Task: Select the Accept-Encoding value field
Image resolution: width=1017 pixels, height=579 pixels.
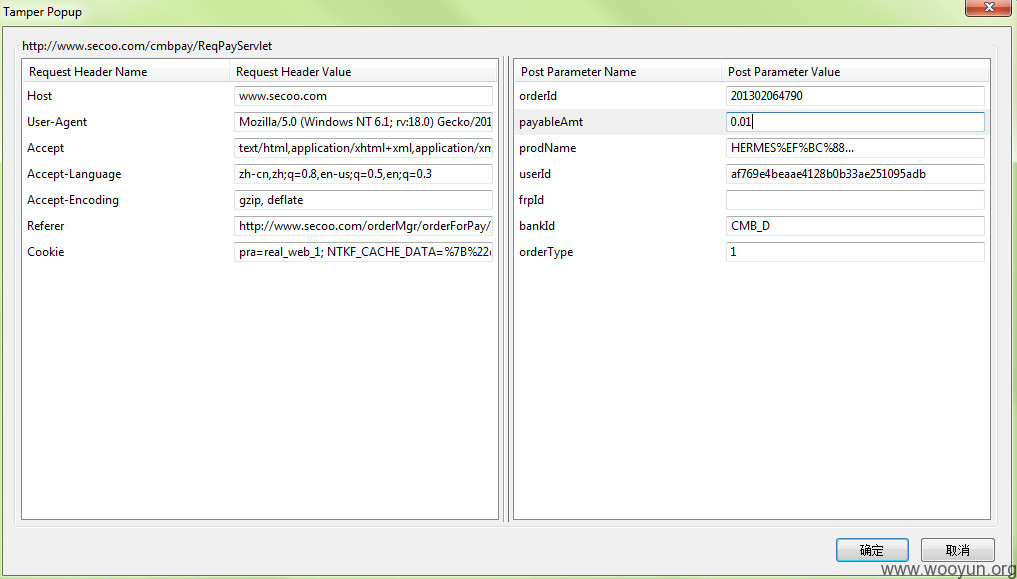Action: click(x=363, y=200)
